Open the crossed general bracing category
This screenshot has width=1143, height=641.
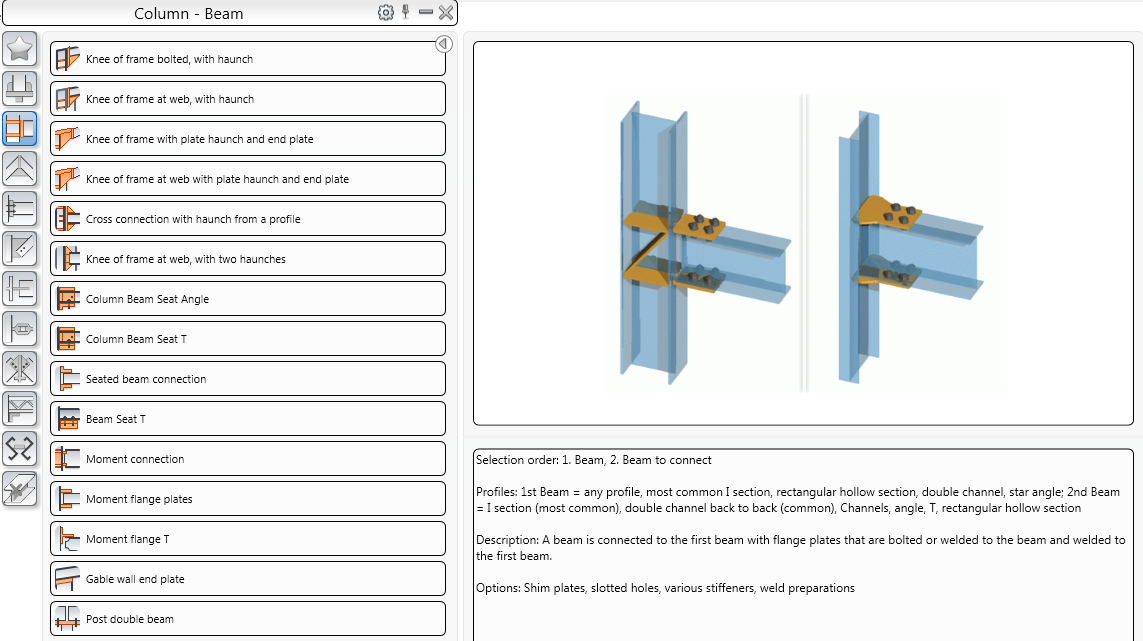[20, 369]
